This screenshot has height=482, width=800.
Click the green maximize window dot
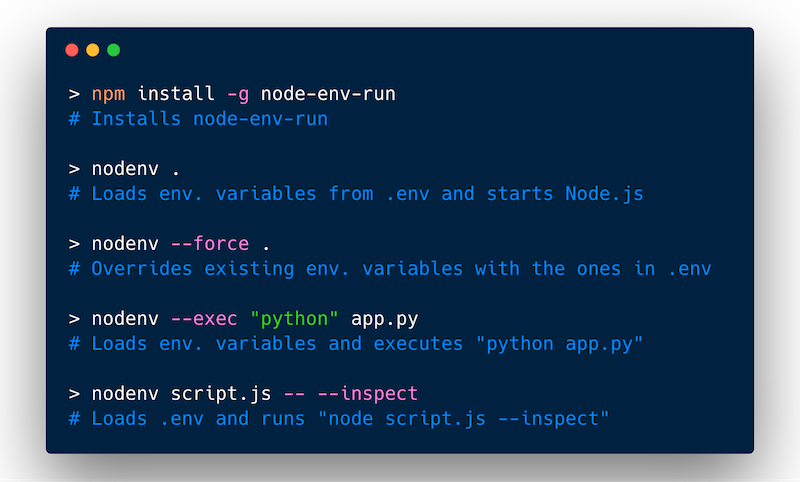click(x=114, y=50)
